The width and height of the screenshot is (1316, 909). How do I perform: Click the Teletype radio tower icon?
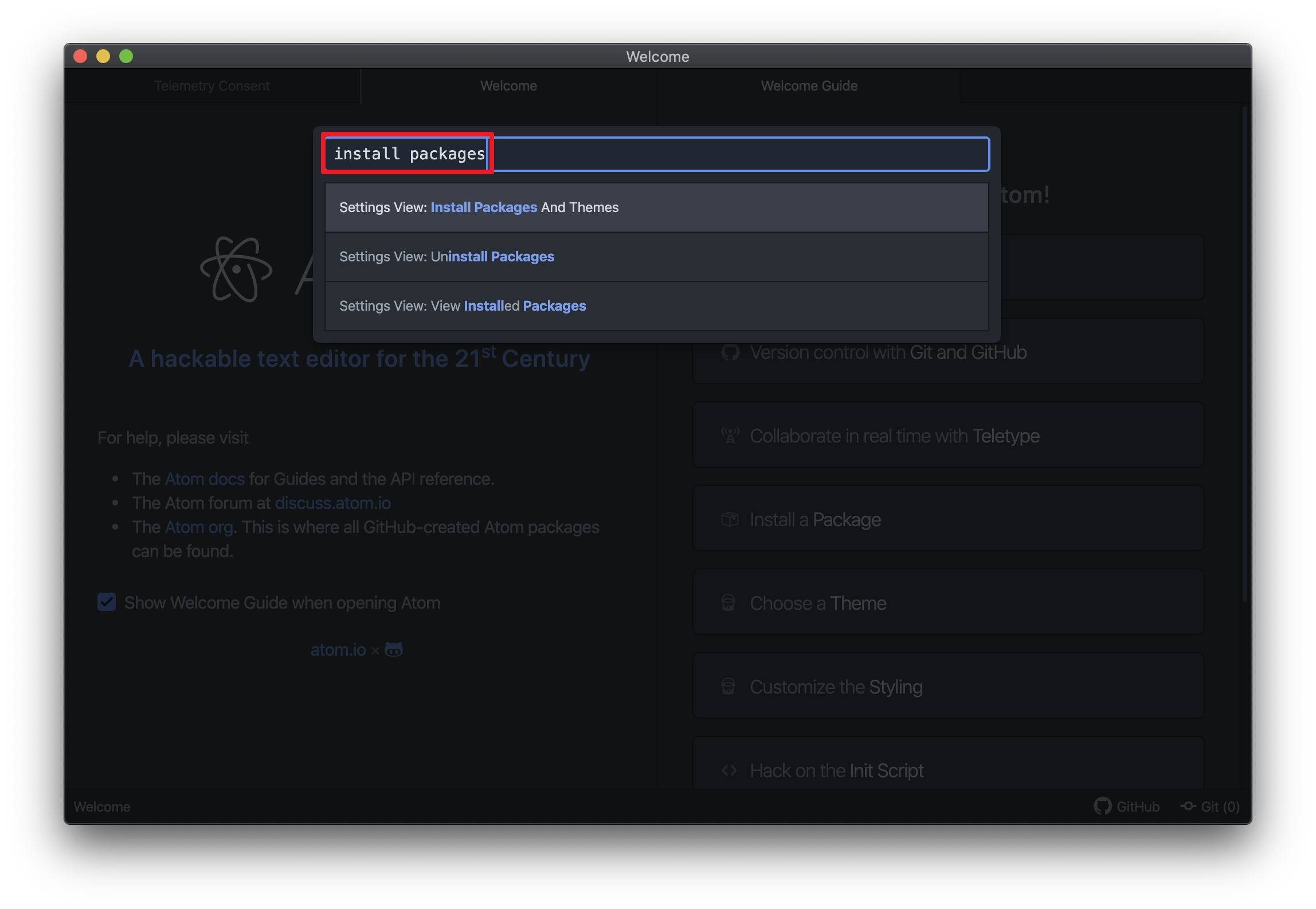[x=730, y=436]
